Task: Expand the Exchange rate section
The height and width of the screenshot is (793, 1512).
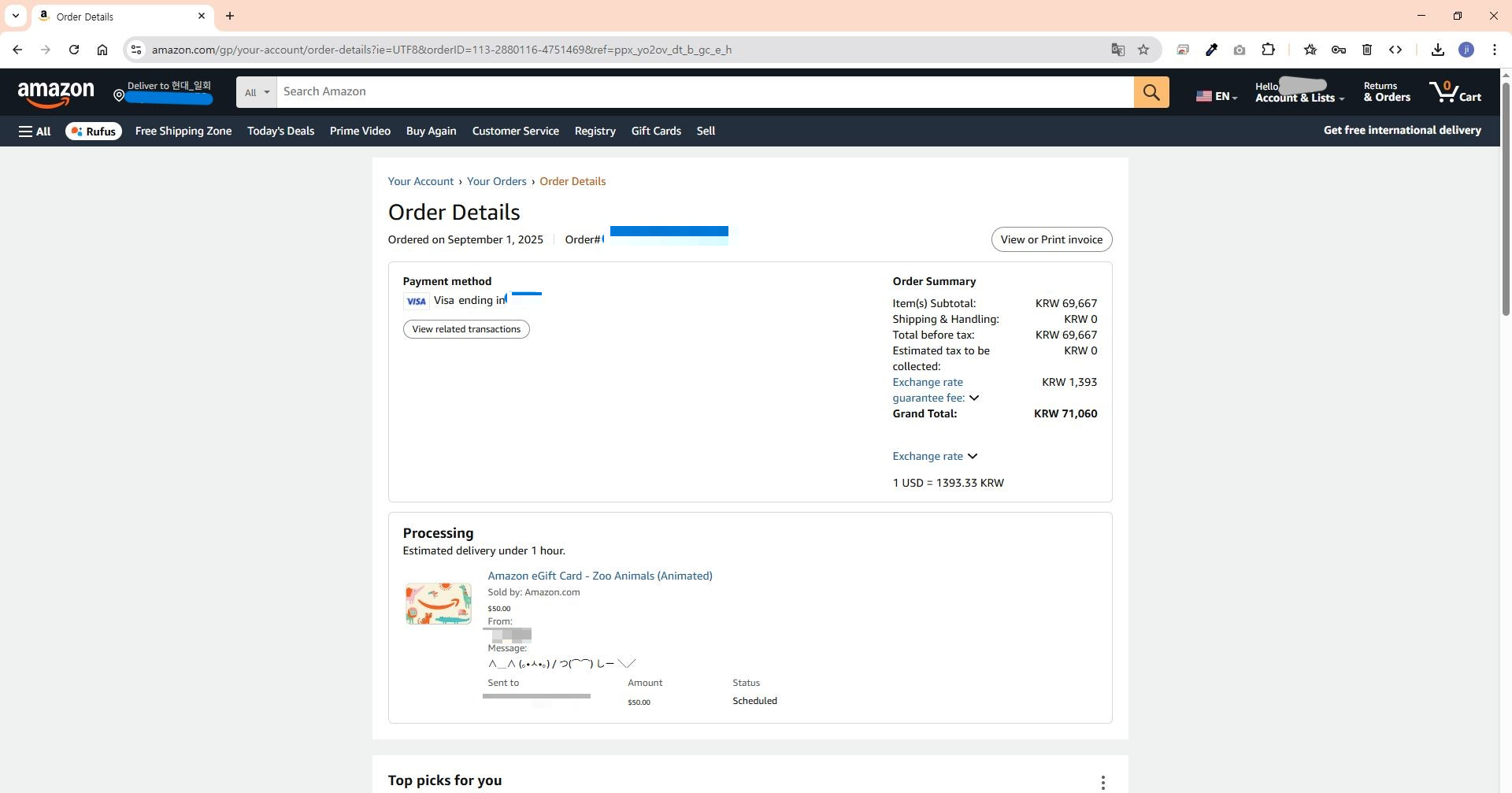Action: [973, 456]
